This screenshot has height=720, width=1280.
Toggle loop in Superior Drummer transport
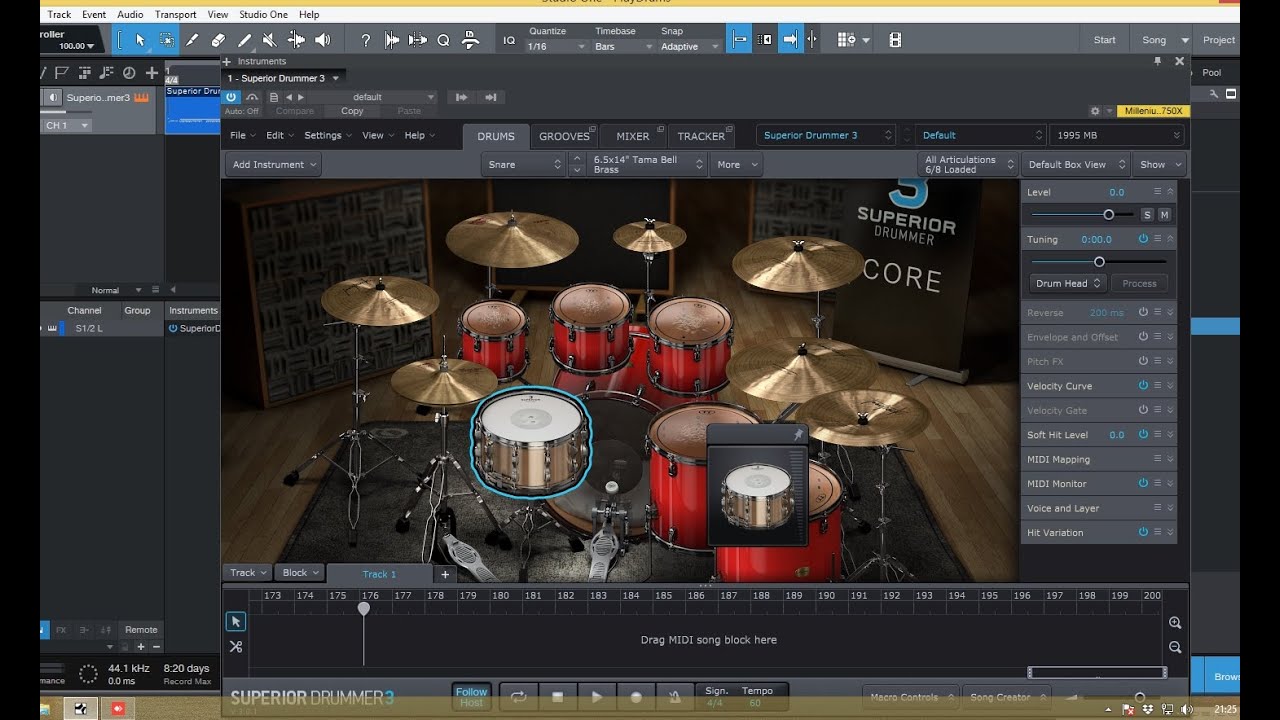tap(518, 696)
